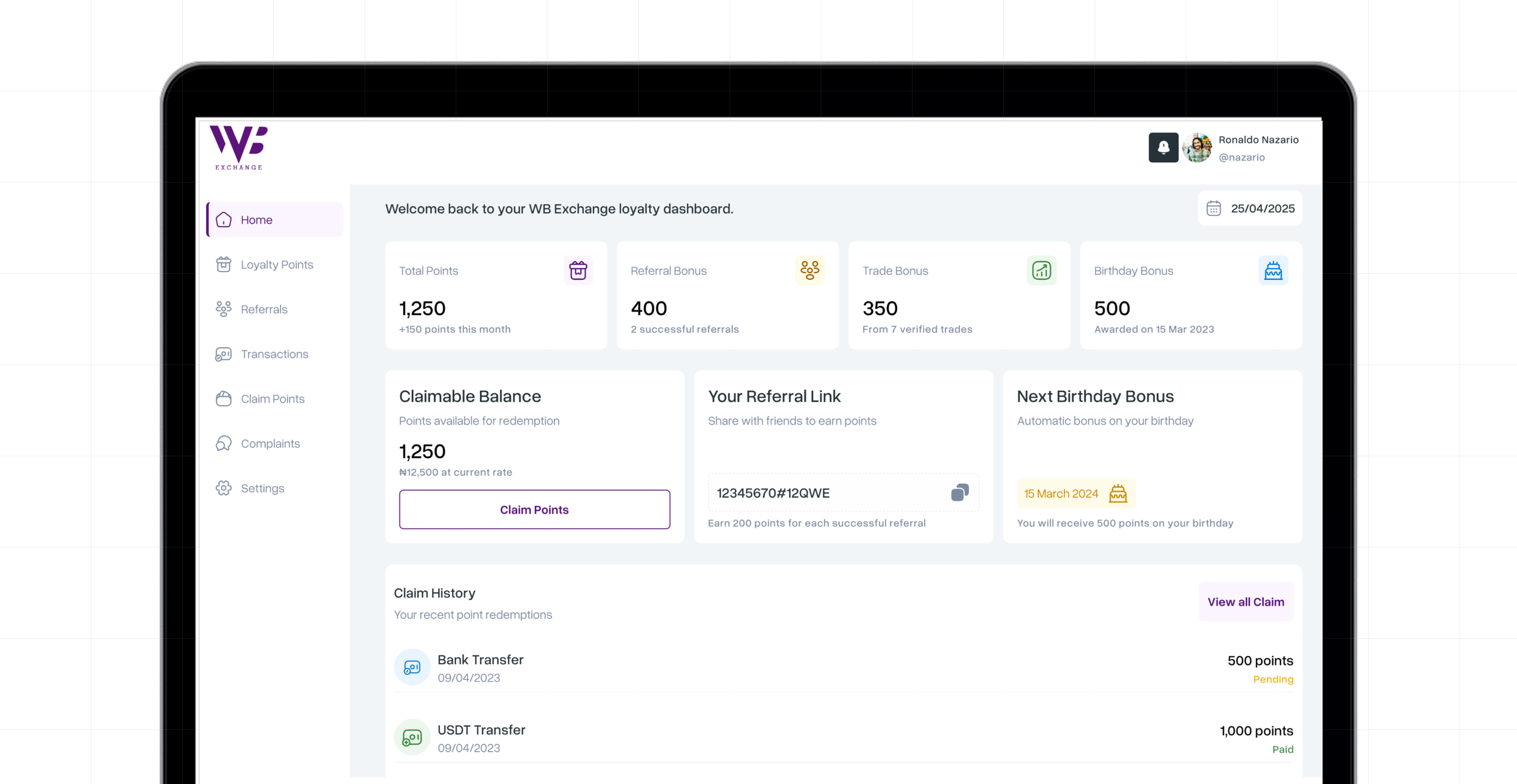Image resolution: width=1517 pixels, height=784 pixels.
Task: Click the Birthday Bonus value 500
Action: (x=1112, y=308)
